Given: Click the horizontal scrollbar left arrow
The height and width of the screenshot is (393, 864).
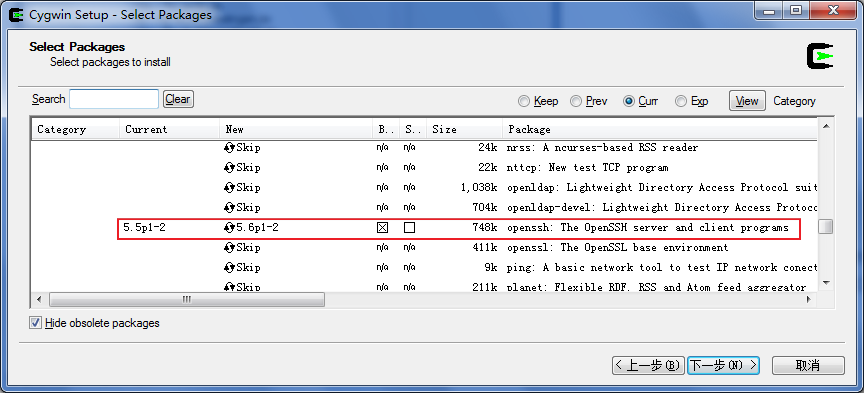Looking at the screenshot, I should pyautogui.click(x=39, y=300).
